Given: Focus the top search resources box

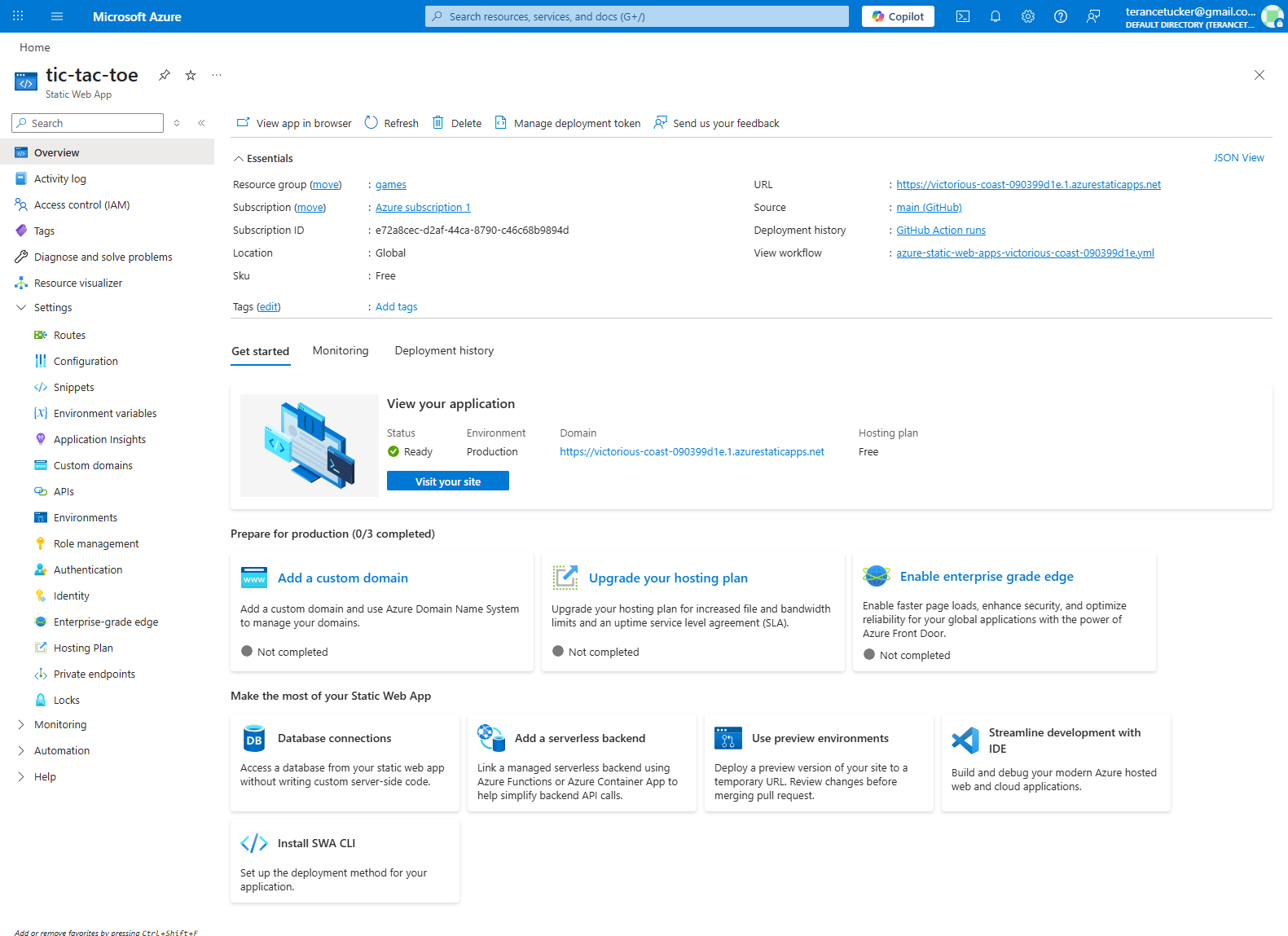Looking at the screenshot, I should 637,16.
